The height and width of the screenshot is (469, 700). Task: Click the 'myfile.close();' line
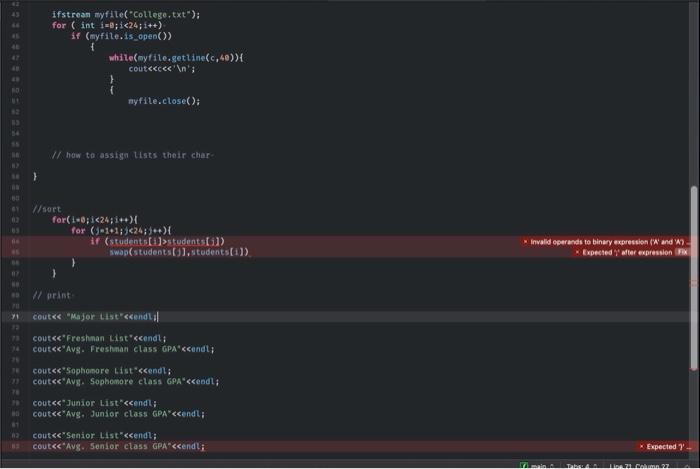[164, 101]
